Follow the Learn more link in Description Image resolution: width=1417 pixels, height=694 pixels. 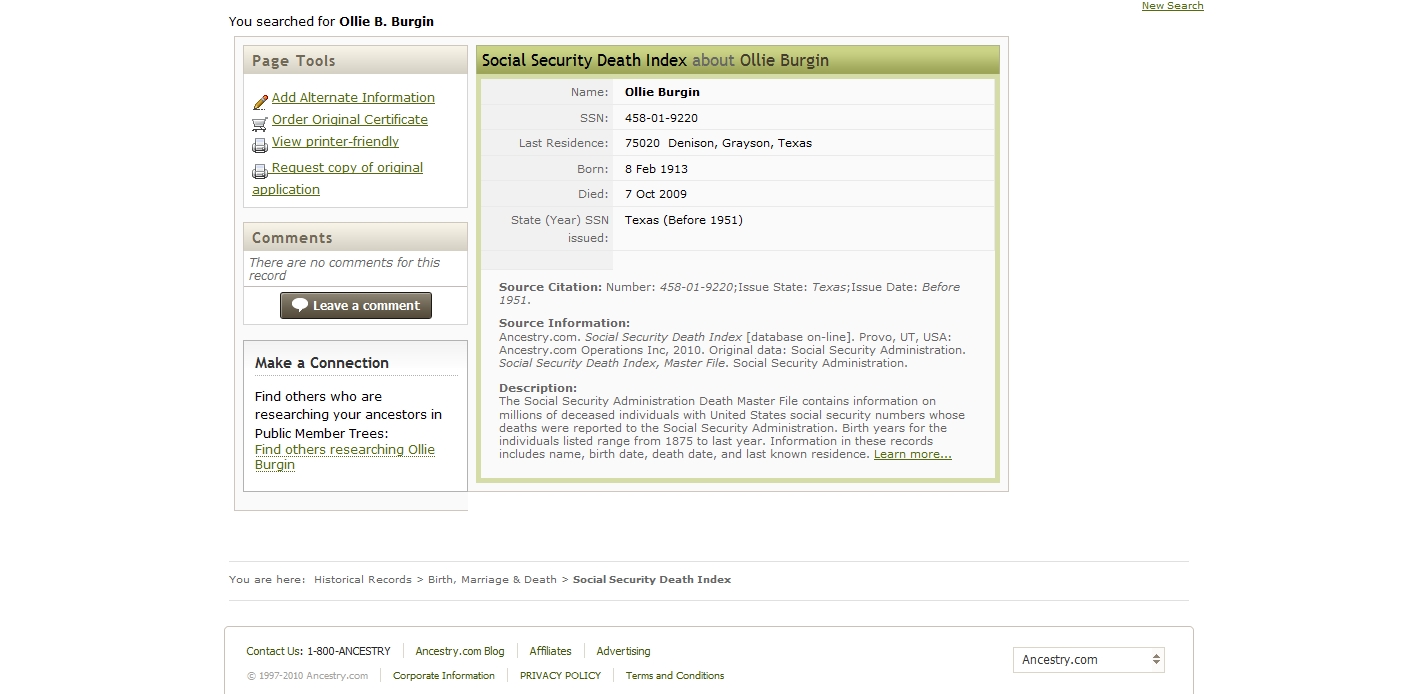912,455
